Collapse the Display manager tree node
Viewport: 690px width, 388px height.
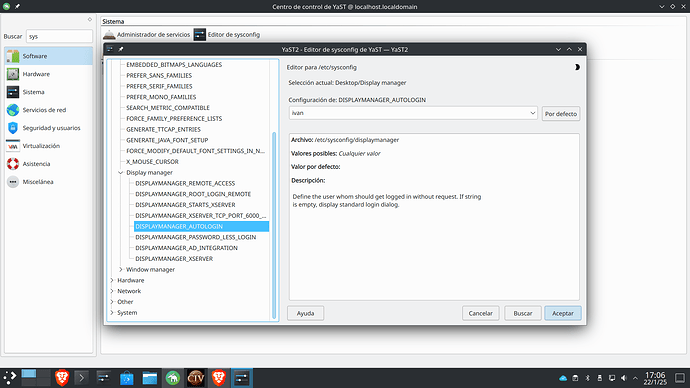(121, 172)
